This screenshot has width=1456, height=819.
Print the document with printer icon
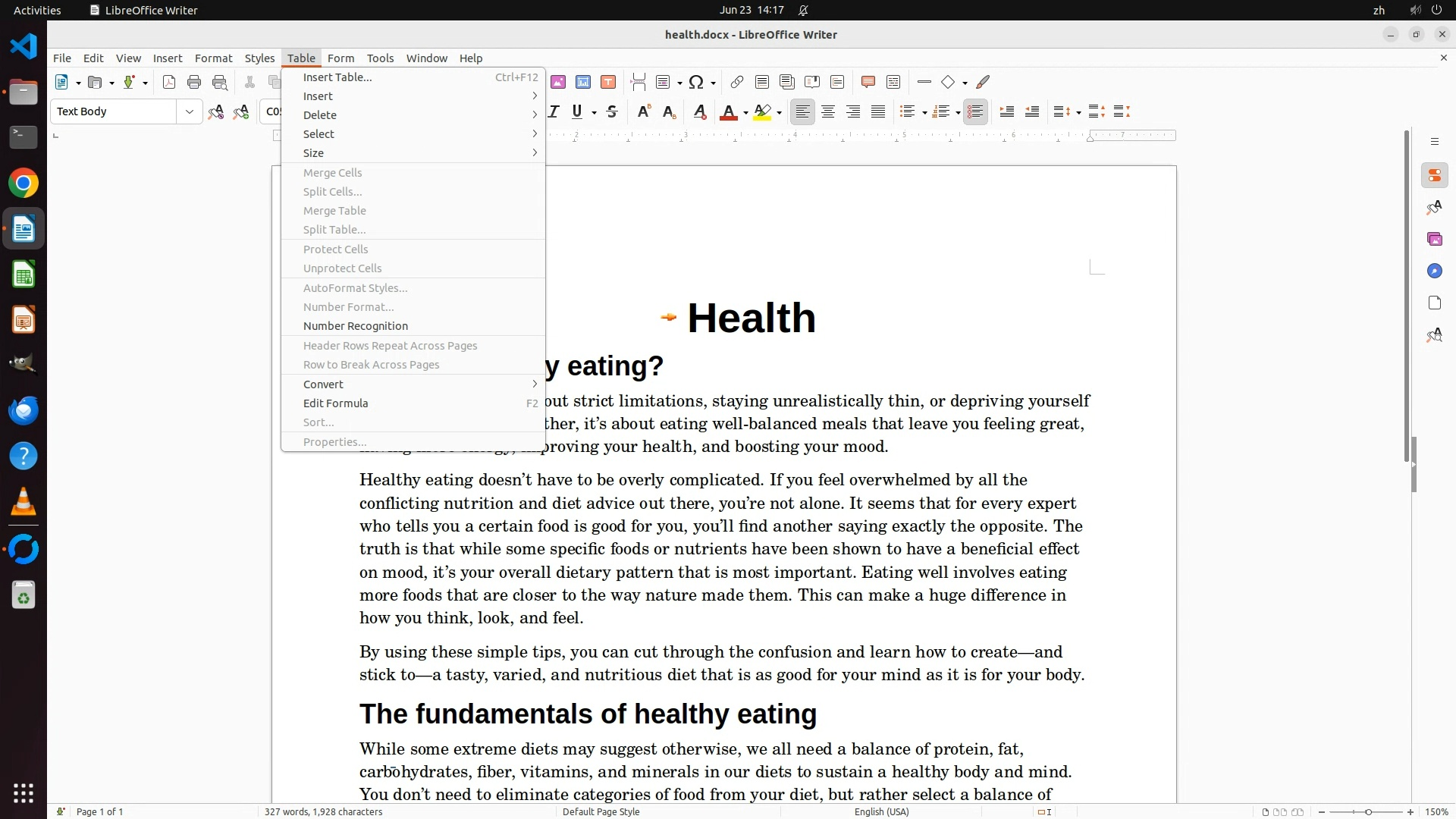tap(194, 82)
